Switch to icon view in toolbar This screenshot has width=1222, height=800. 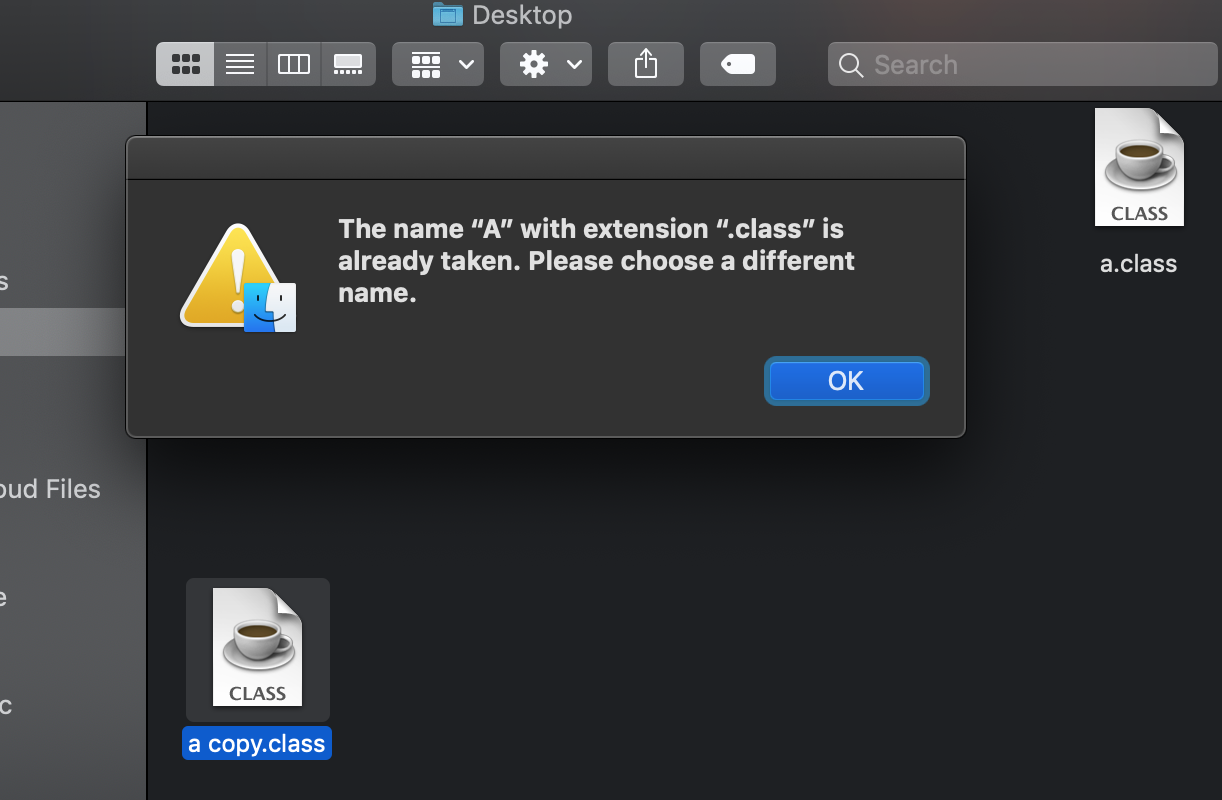[185, 65]
